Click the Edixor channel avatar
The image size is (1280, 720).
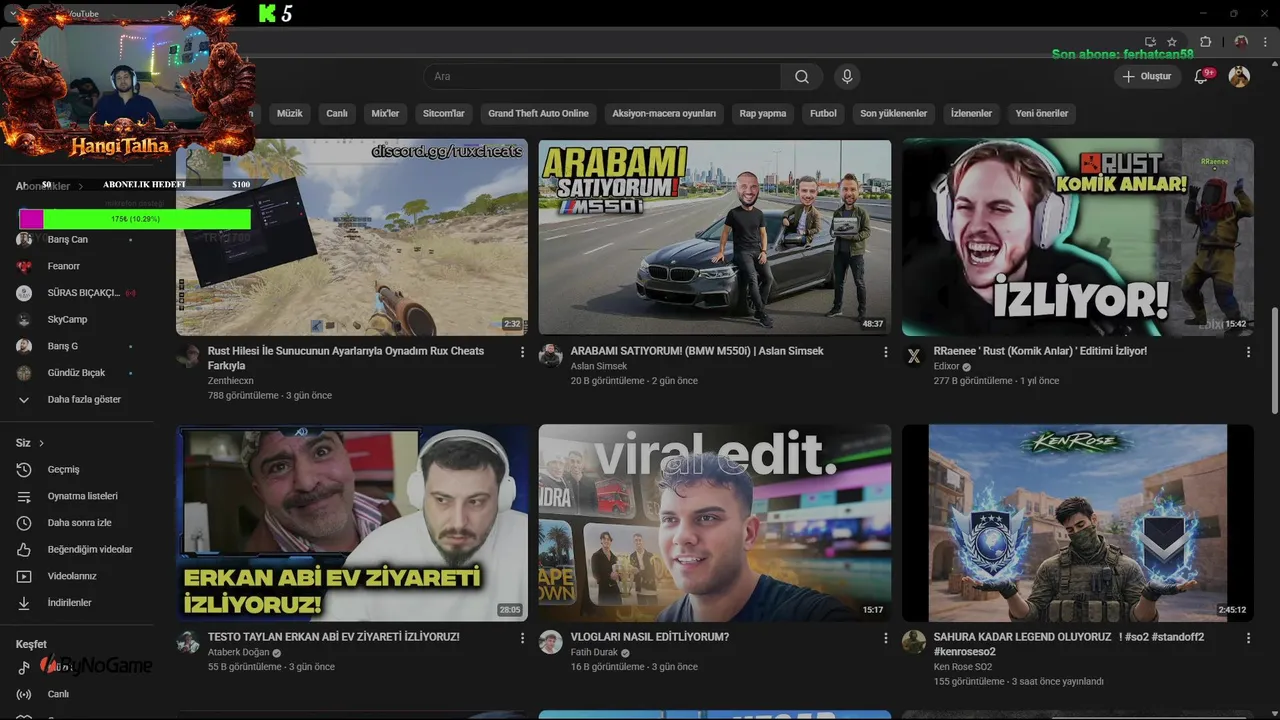click(x=913, y=356)
